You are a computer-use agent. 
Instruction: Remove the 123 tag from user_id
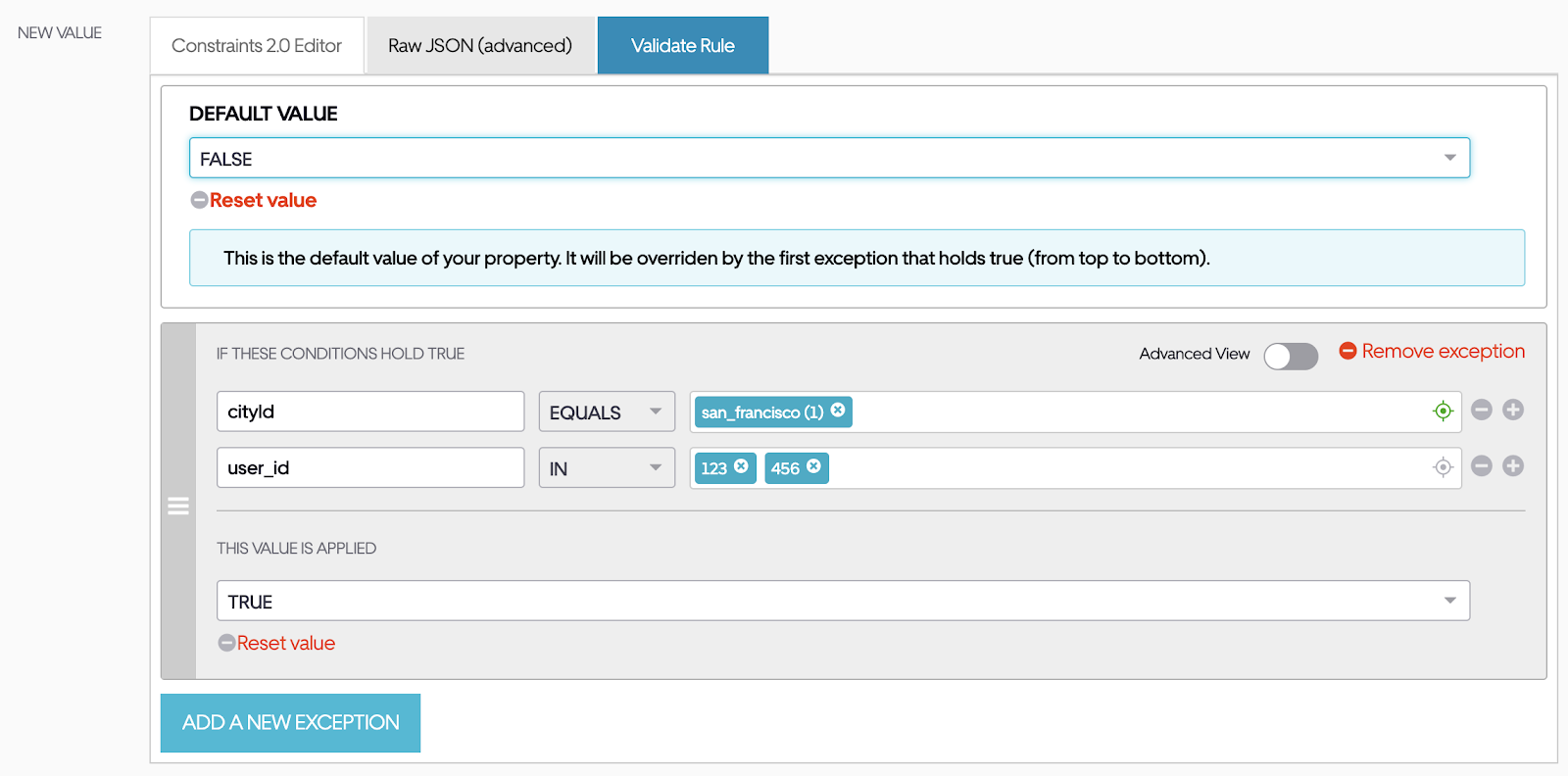point(741,466)
